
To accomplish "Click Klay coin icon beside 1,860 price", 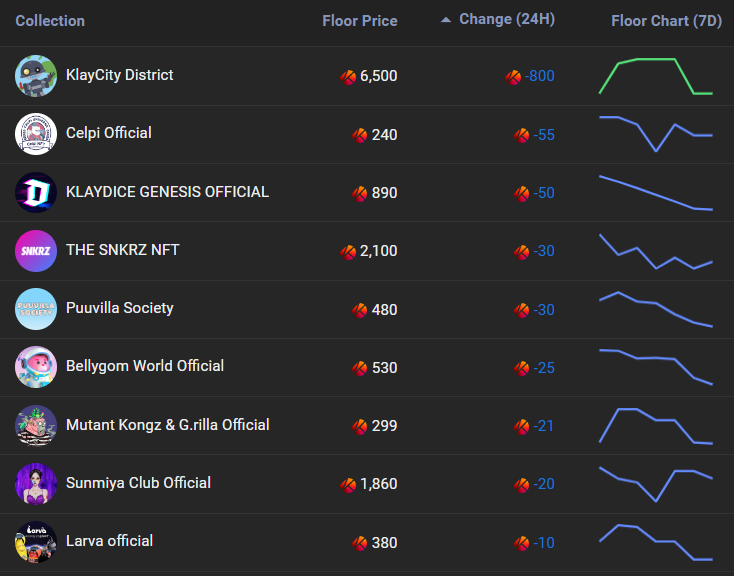I will coord(348,485).
